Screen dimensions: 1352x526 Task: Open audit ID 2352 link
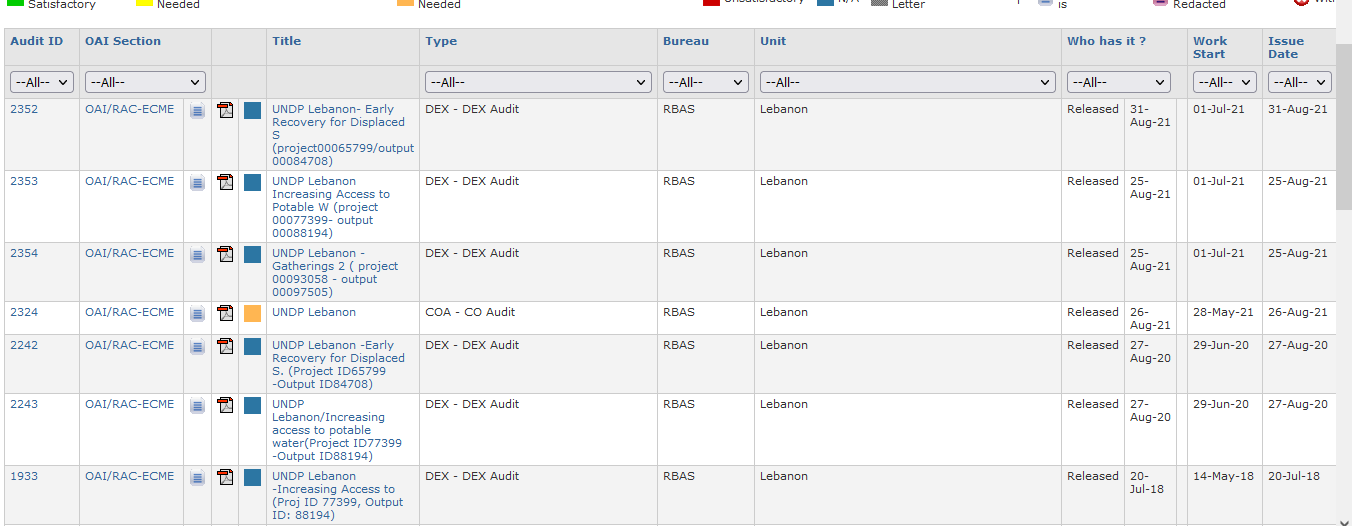[24, 109]
